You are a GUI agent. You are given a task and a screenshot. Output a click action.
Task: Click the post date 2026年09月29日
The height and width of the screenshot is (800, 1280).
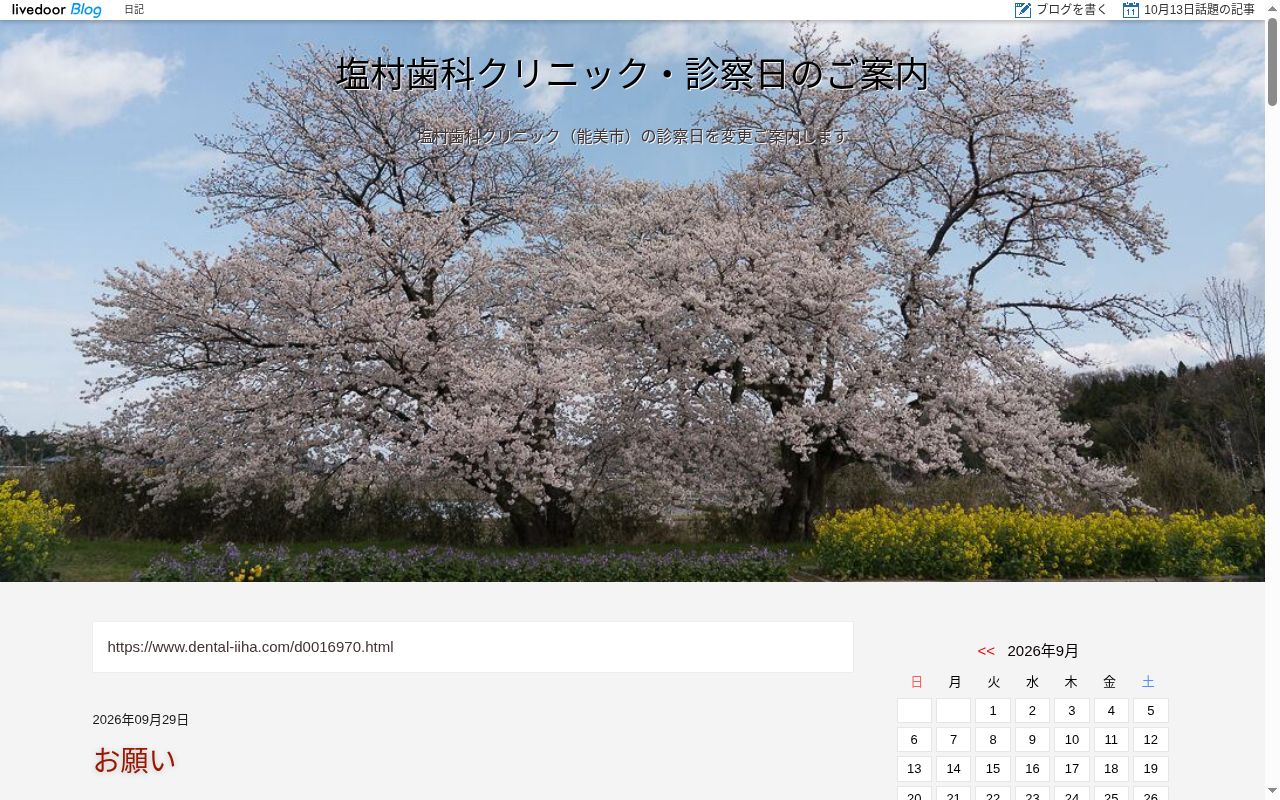[141, 720]
